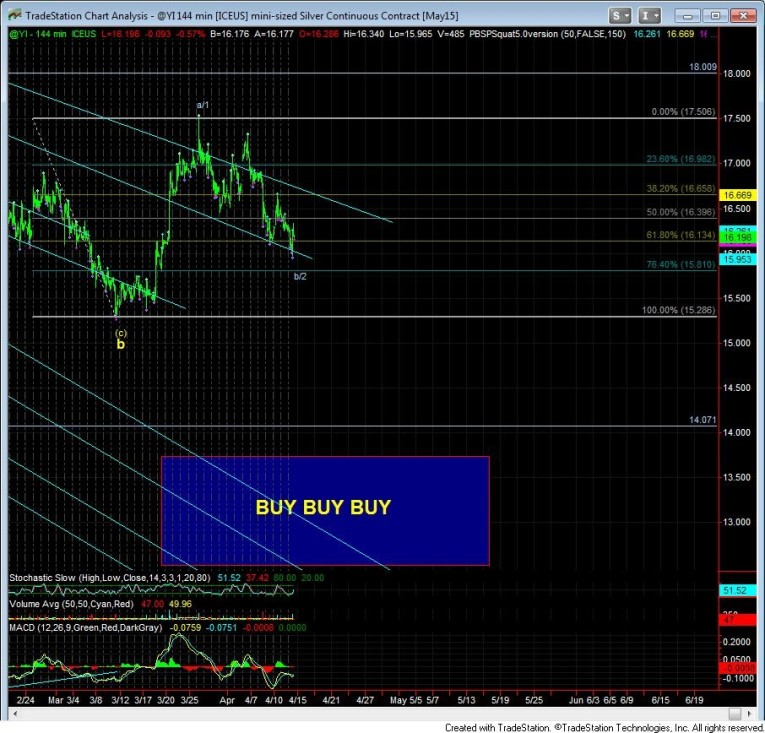Click the 0.2000 MACD axis label

point(738,642)
